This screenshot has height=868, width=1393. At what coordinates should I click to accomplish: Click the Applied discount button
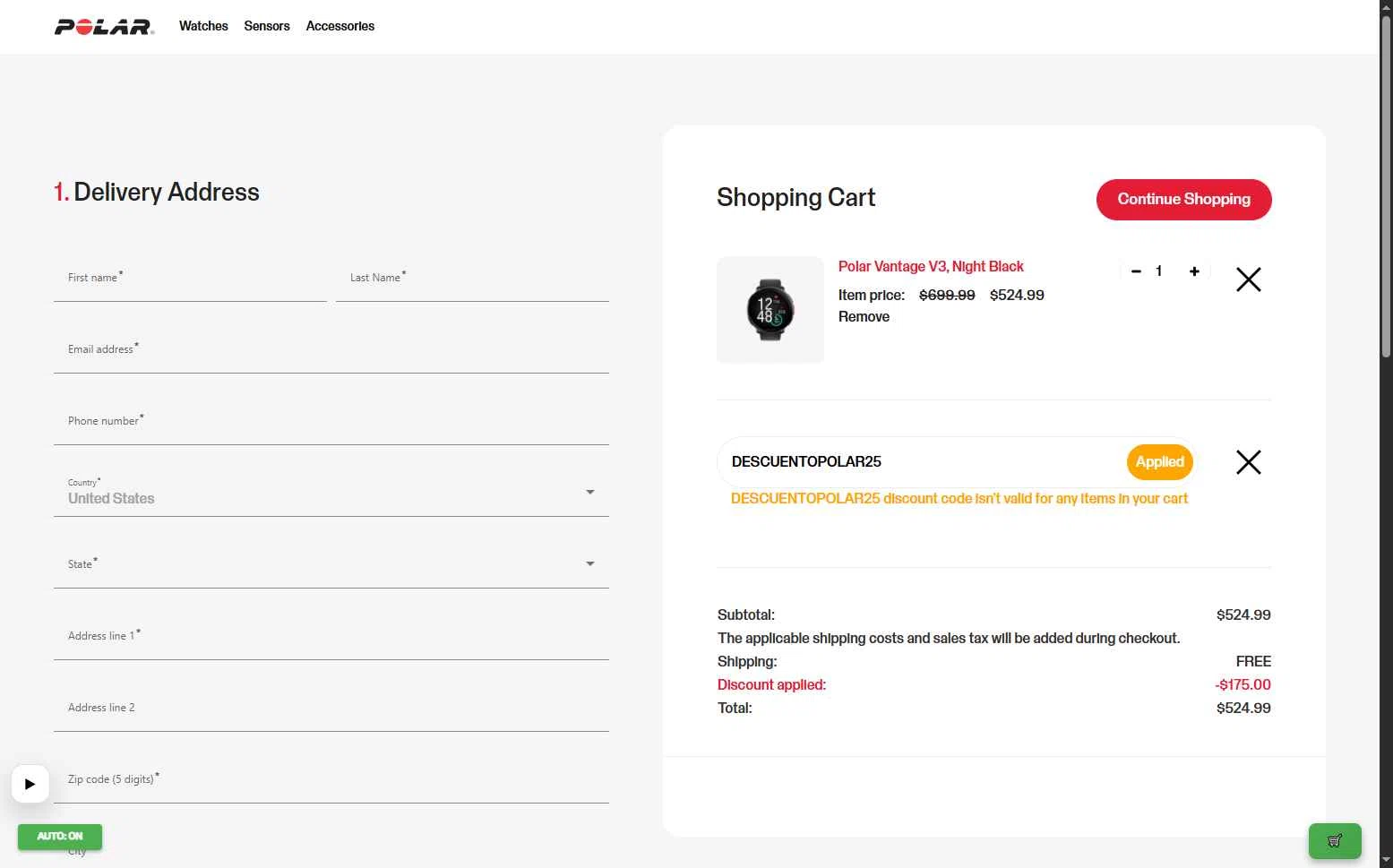[x=1159, y=462]
